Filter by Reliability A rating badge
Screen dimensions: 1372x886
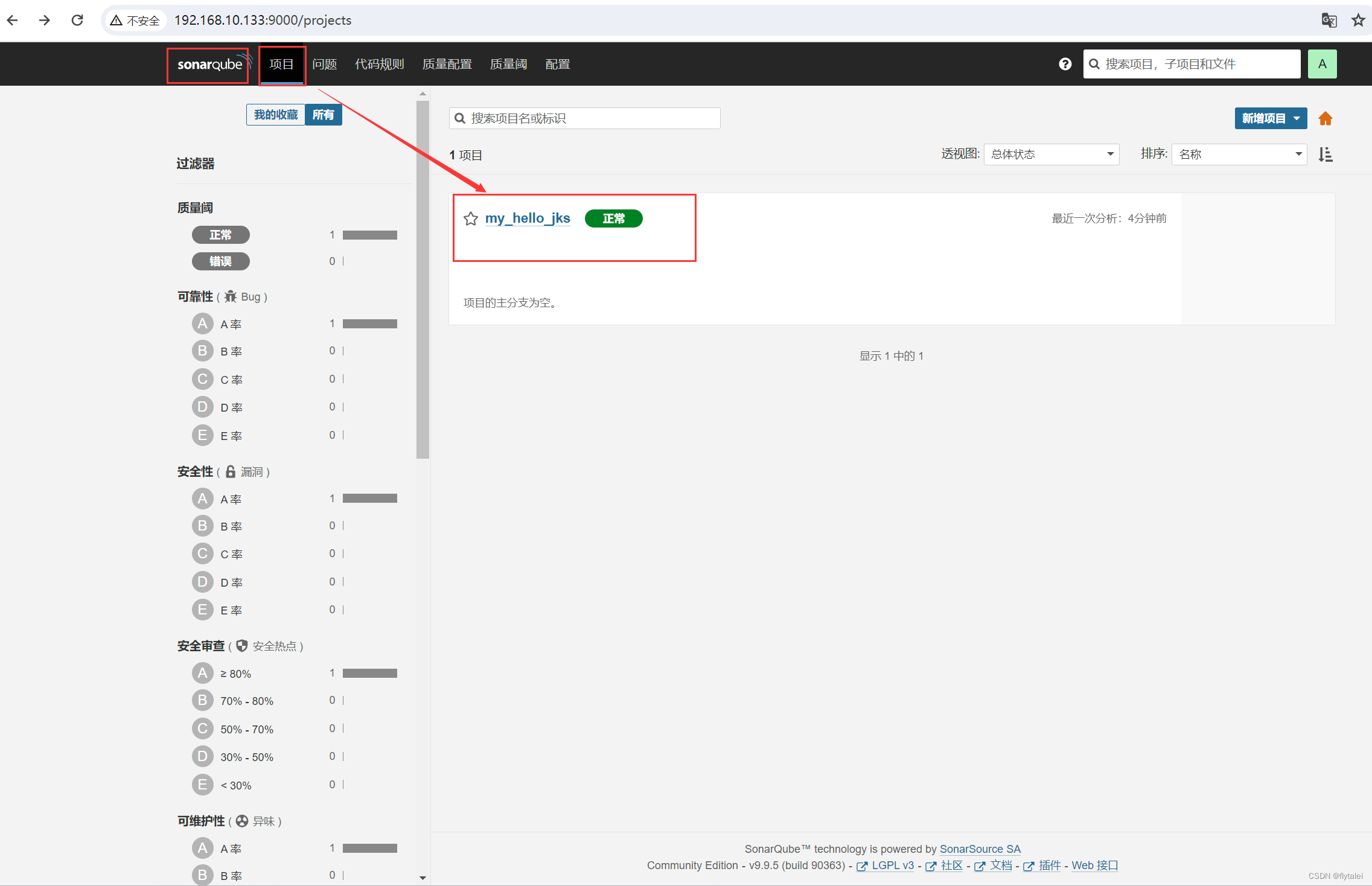point(203,323)
